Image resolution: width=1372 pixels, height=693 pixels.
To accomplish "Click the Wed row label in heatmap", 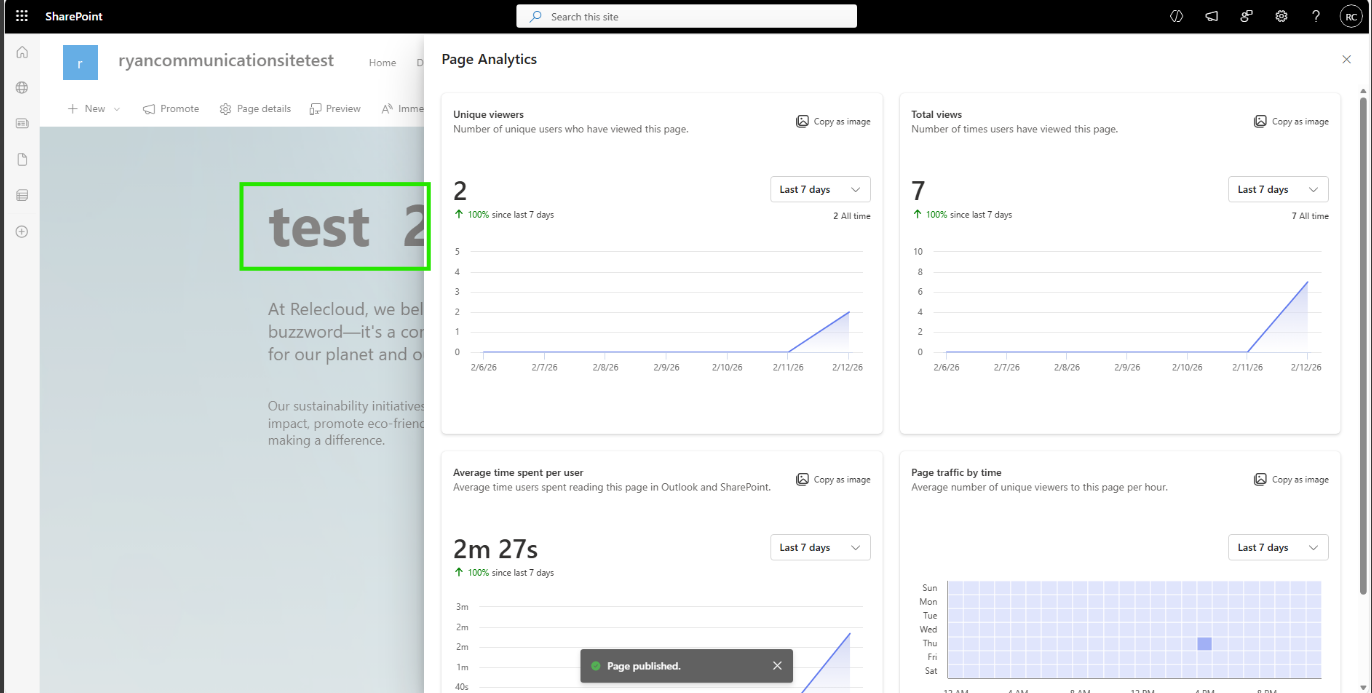I will 928,629.
